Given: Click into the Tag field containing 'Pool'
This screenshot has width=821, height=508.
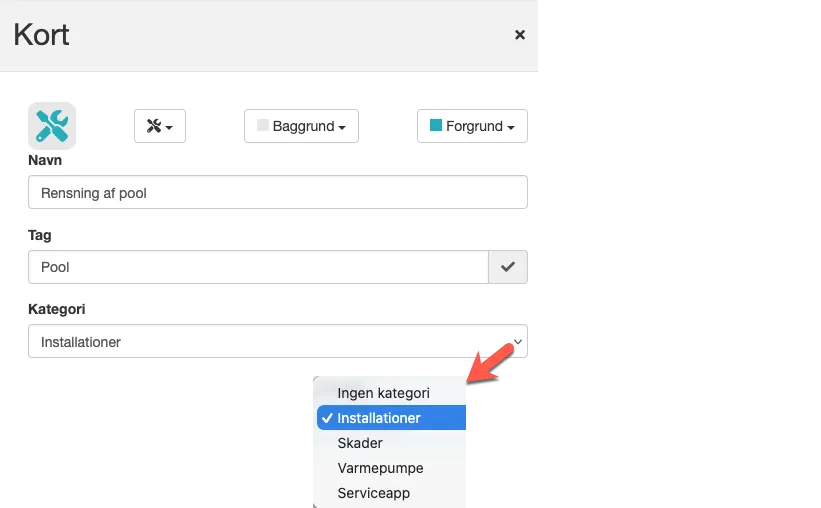Looking at the screenshot, I should (x=258, y=267).
